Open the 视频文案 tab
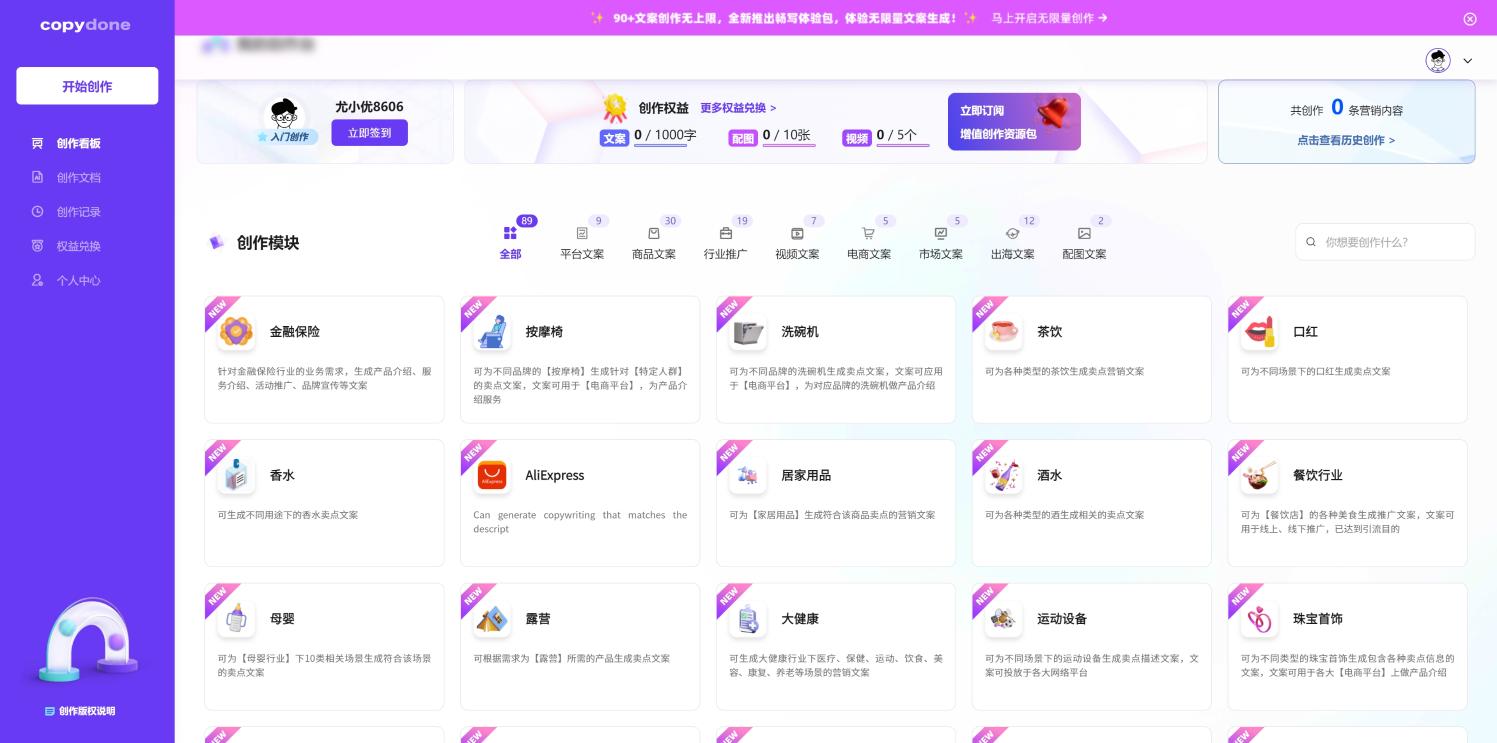This screenshot has height=743, width=1497. [x=797, y=243]
